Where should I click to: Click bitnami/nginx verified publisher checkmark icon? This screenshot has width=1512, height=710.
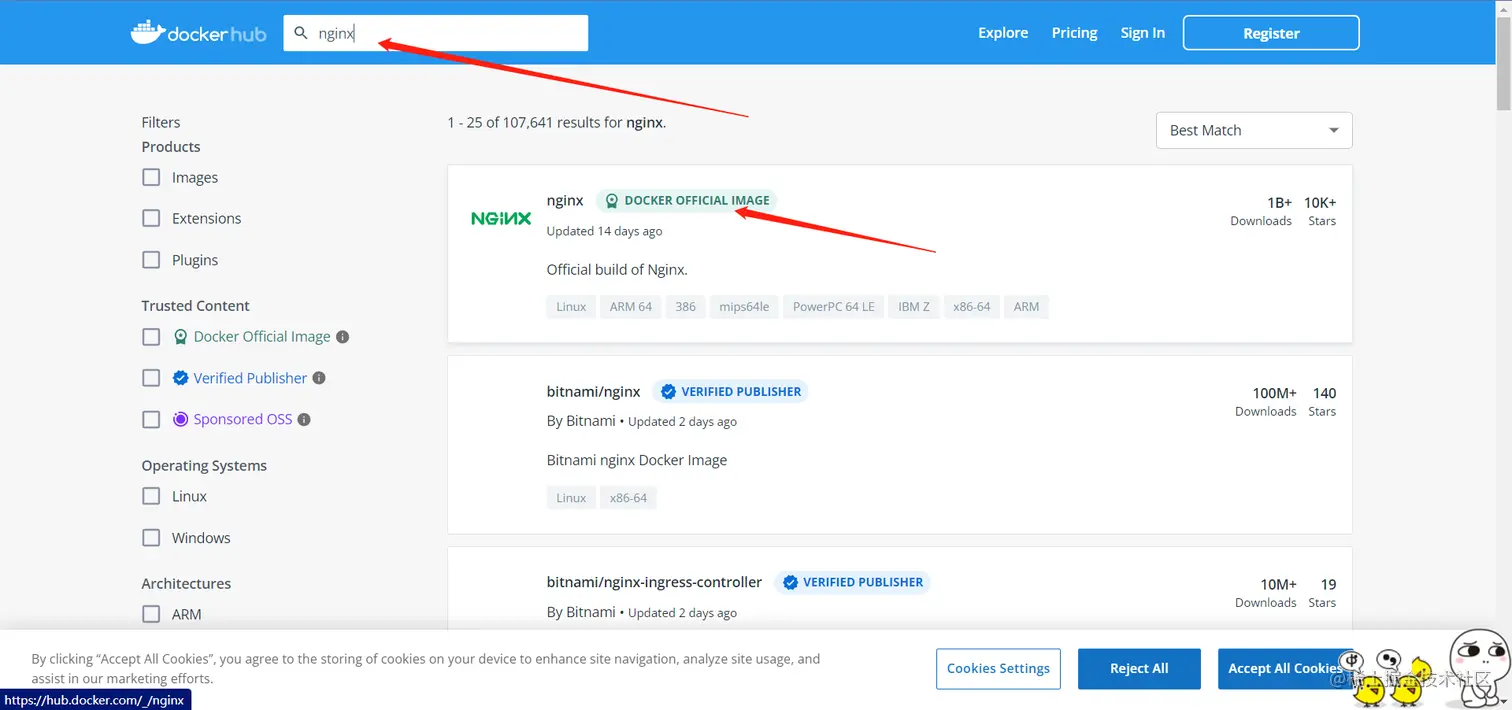click(669, 391)
